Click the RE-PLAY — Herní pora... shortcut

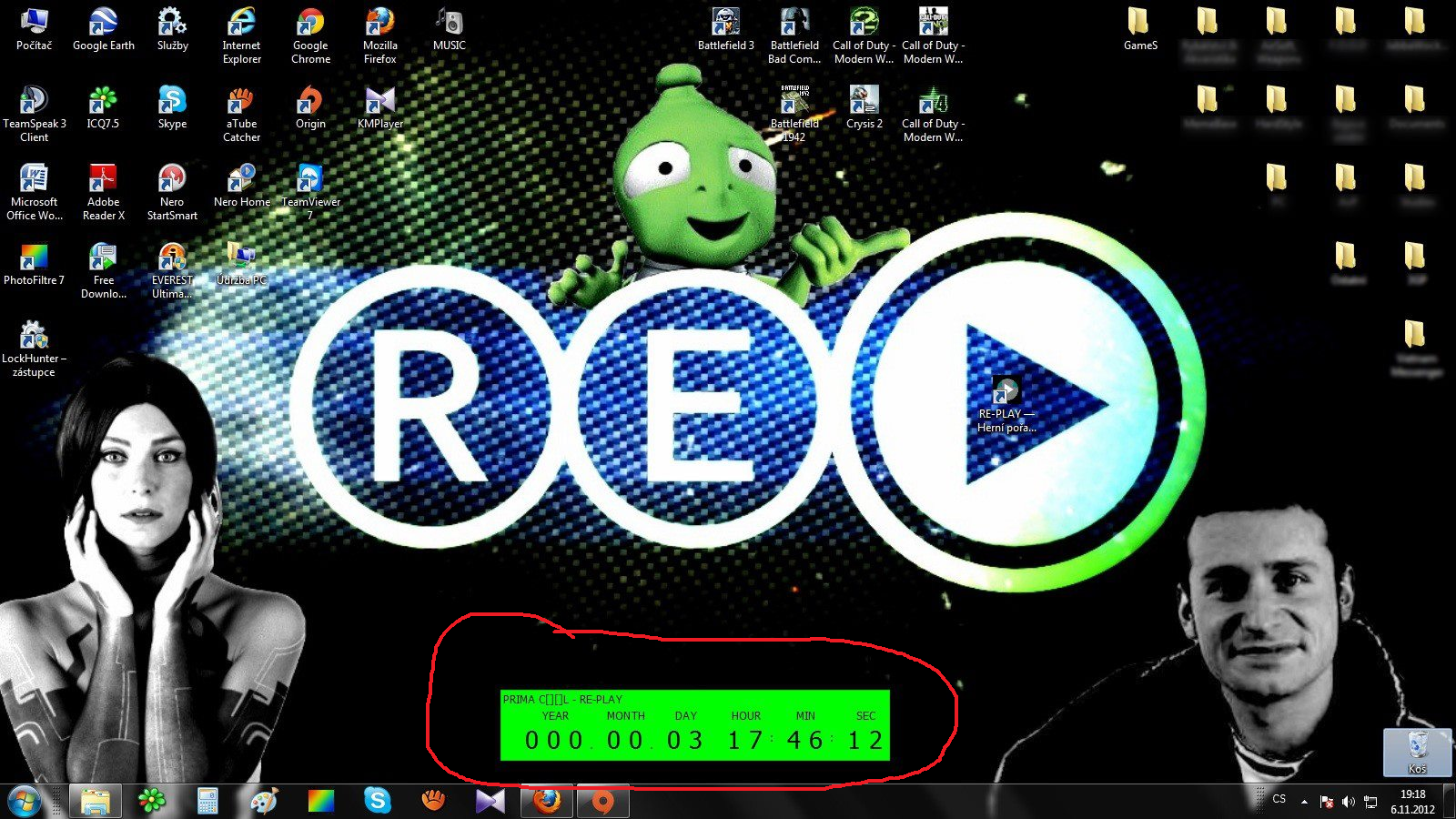(x=1006, y=405)
